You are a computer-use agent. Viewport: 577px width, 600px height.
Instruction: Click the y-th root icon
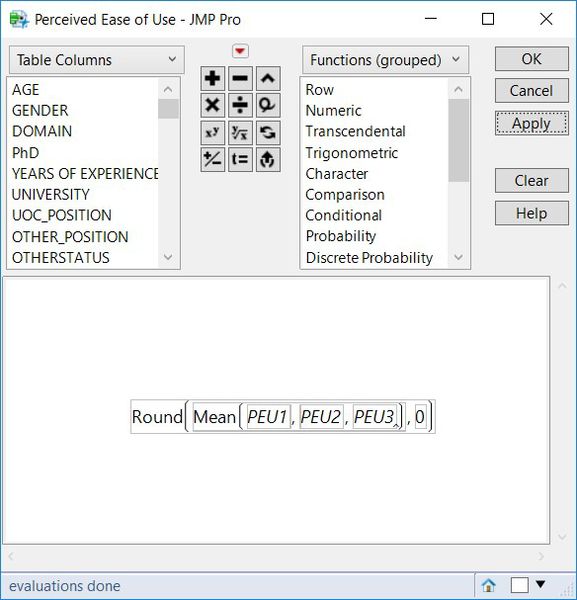point(240,132)
